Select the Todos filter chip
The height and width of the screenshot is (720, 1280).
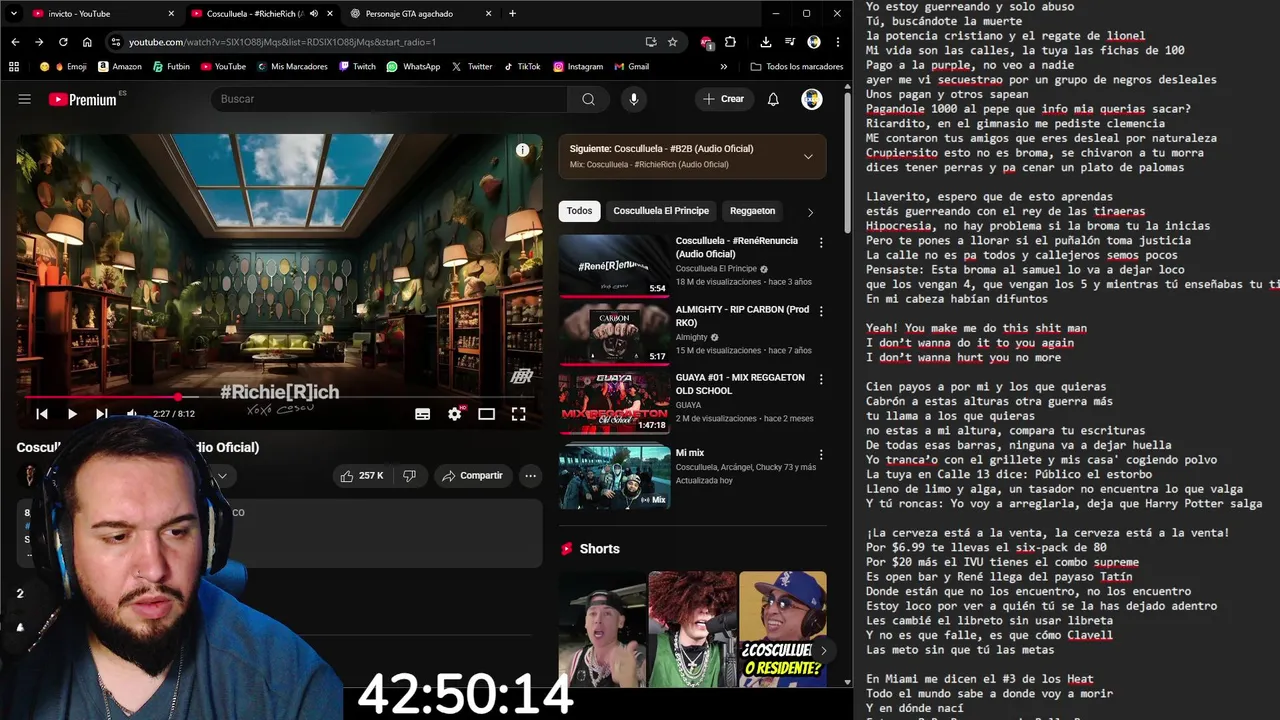[579, 211]
